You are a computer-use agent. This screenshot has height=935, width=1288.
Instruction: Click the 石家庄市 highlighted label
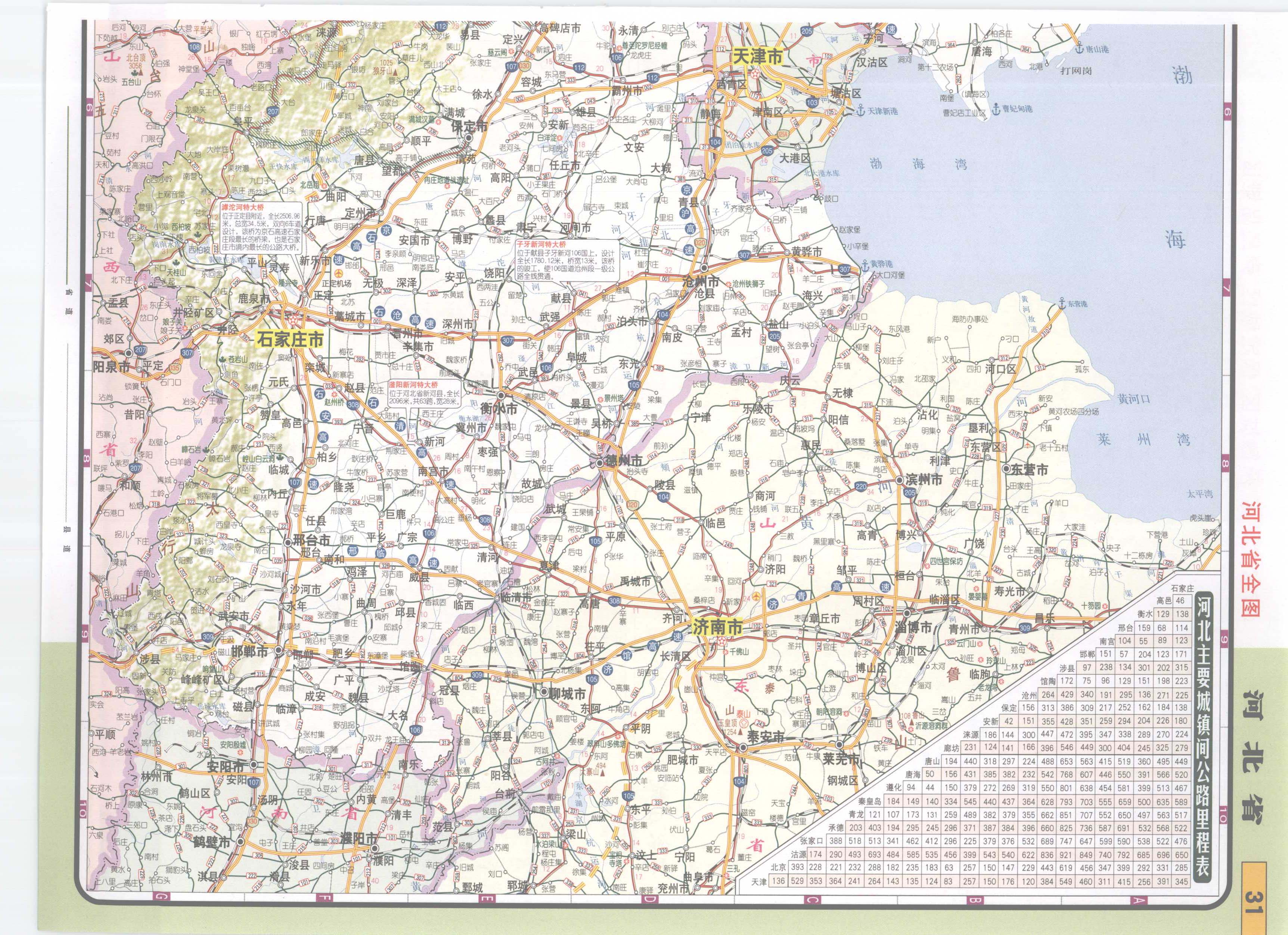[290, 339]
